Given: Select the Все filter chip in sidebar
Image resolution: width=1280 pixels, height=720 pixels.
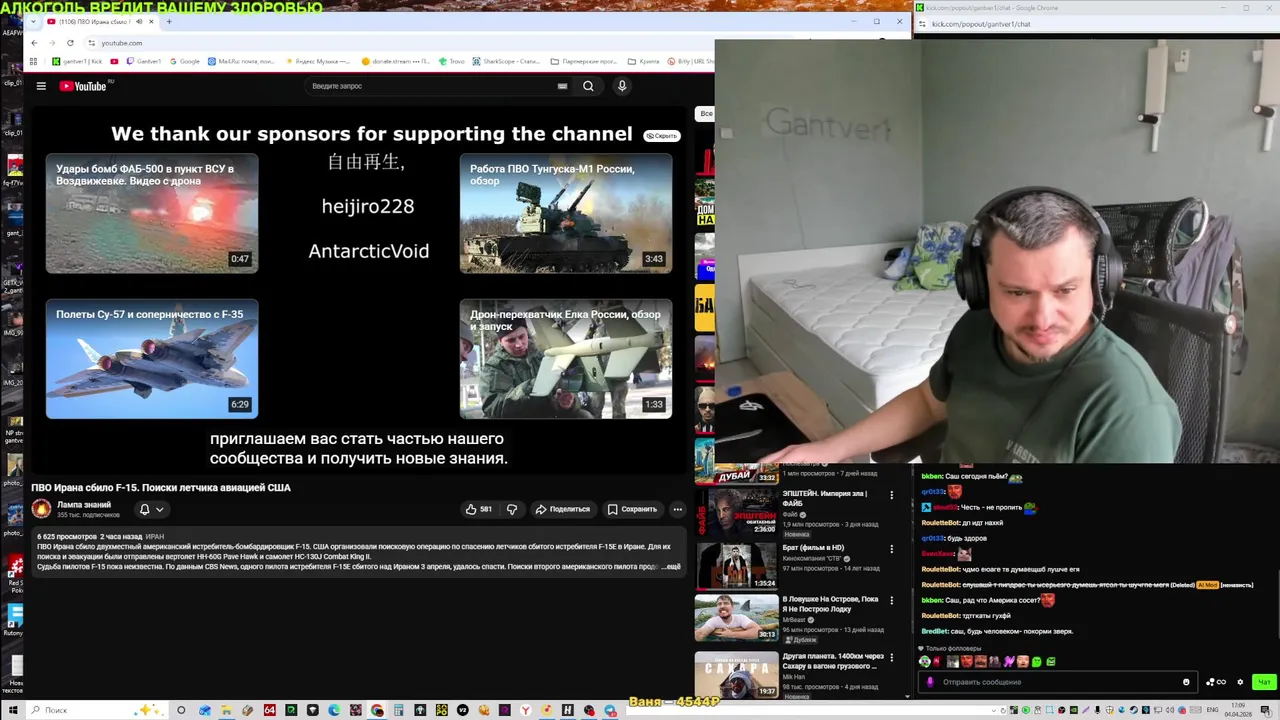Looking at the screenshot, I should click(706, 114).
